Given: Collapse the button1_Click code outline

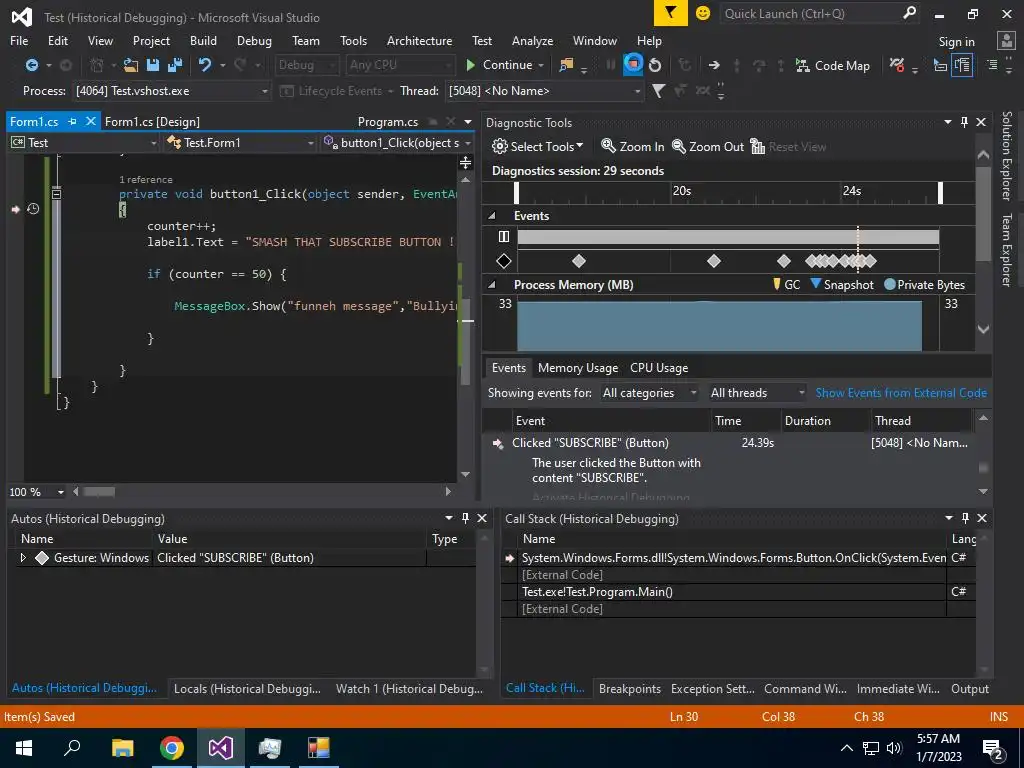Looking at the screenshot, I should pyautogui.click(x=57, y=194).
